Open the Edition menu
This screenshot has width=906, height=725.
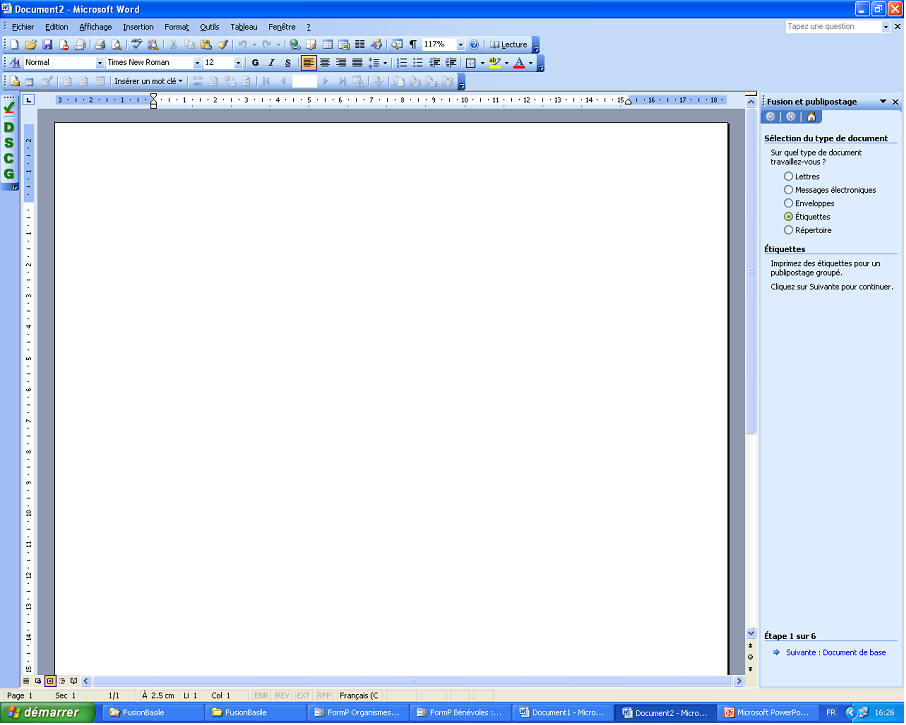tap(57, 27)
